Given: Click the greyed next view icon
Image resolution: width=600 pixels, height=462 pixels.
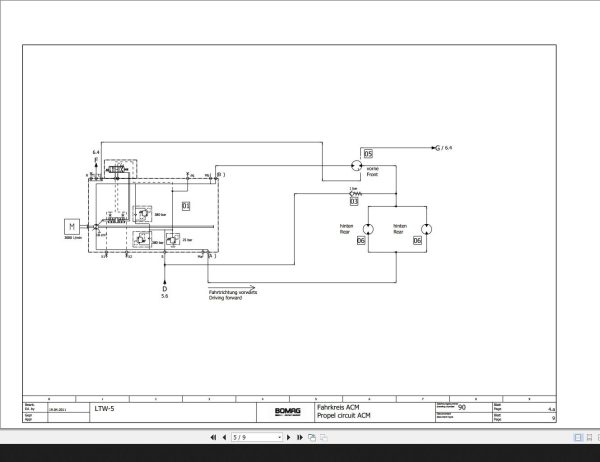Looking at the screenshot, I should tap(324, 437).
